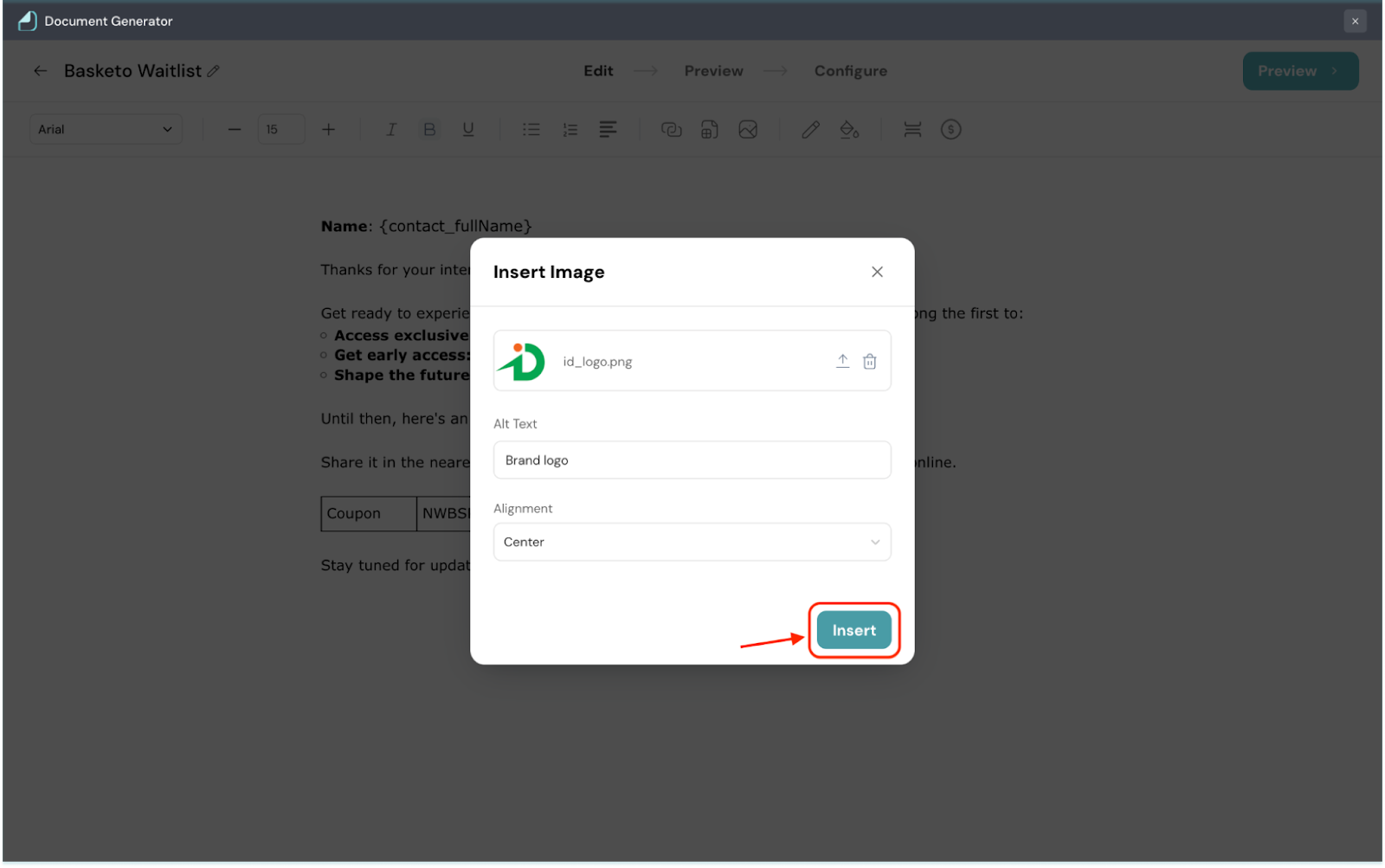The height and width of the screenshot is (868, 1385).
Task: Click the Alt Text field containing Brand logo
Action: point(692,460)
